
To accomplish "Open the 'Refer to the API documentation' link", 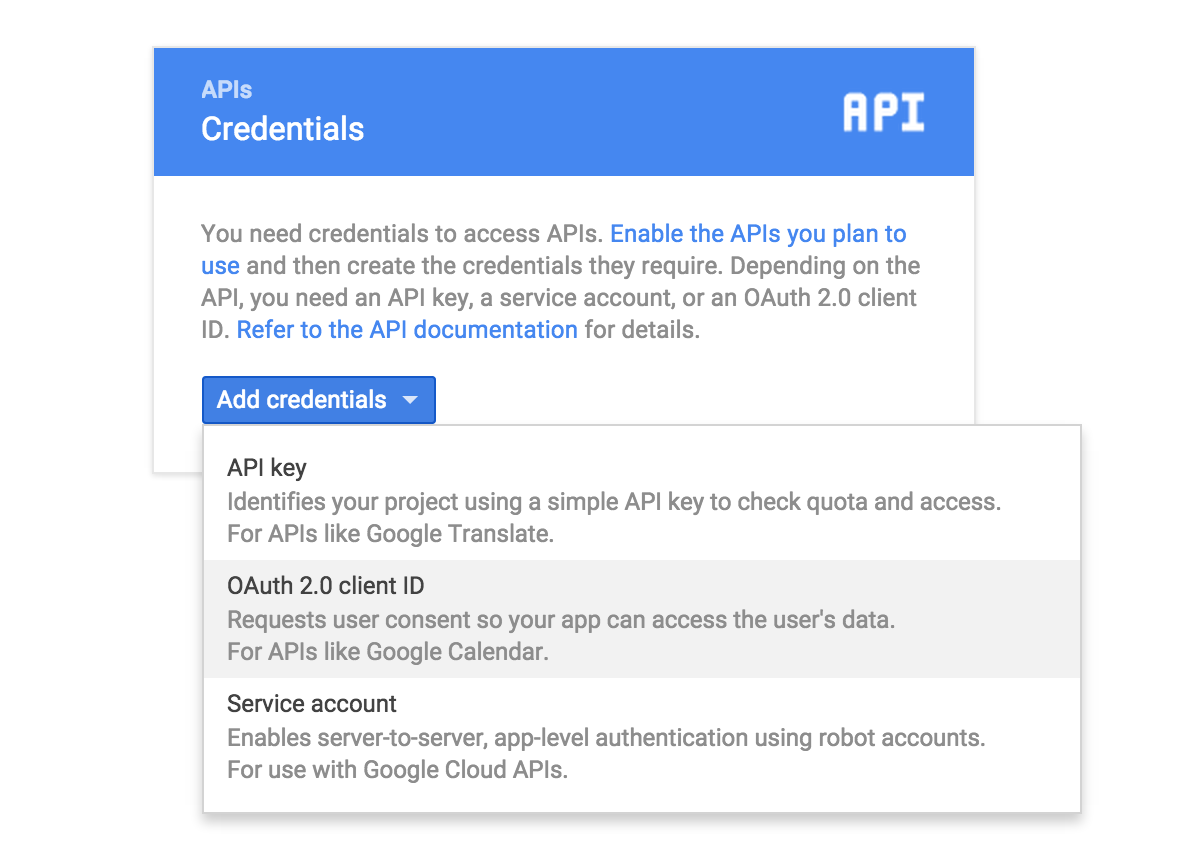I will pyautogui.click(x=407, y=329).
